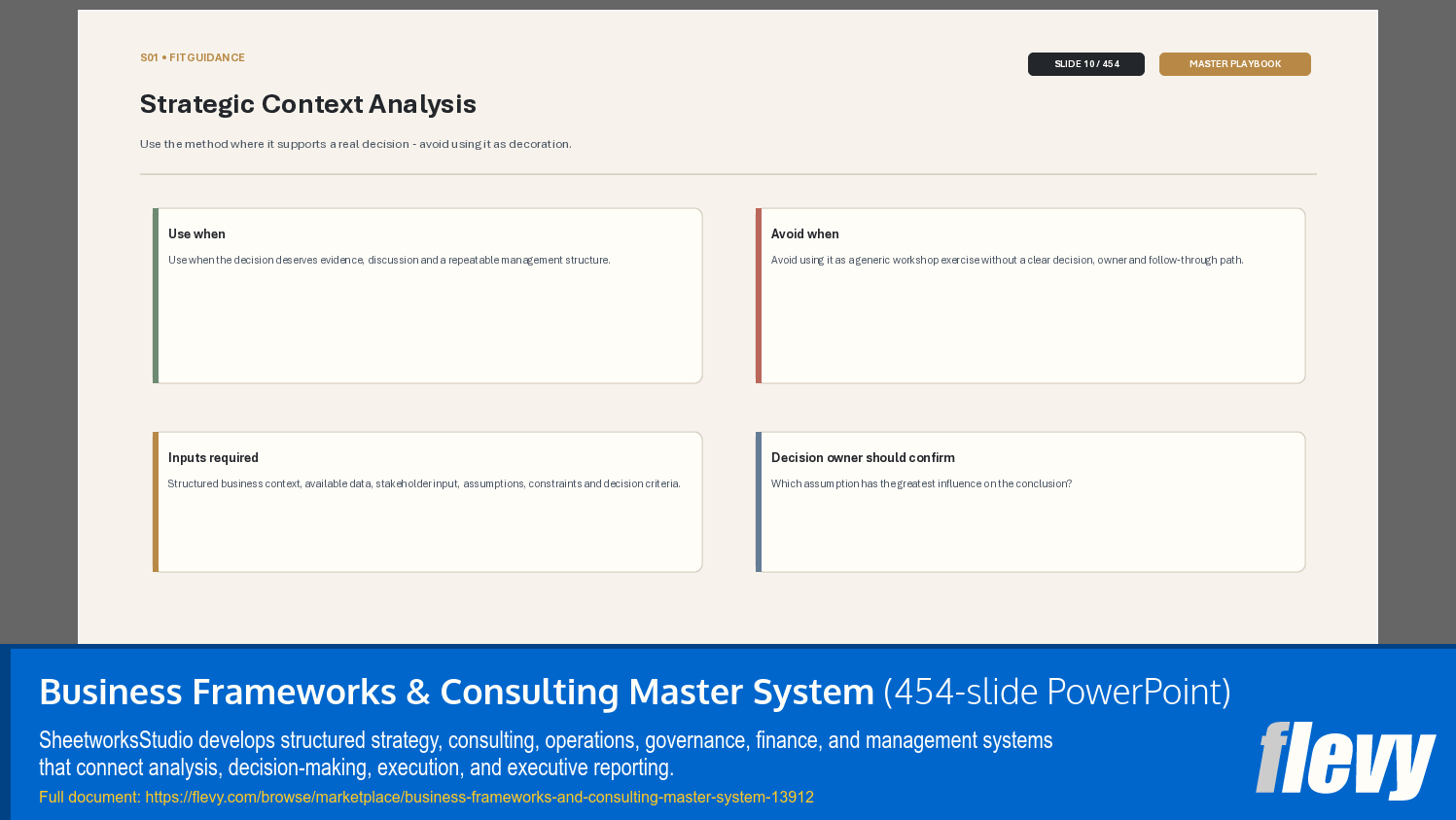This screenshot has height=820, width=1456.
Task: Click the "S01 • FIT GUIDANCE" section label
Action: [x=193, y=58]
